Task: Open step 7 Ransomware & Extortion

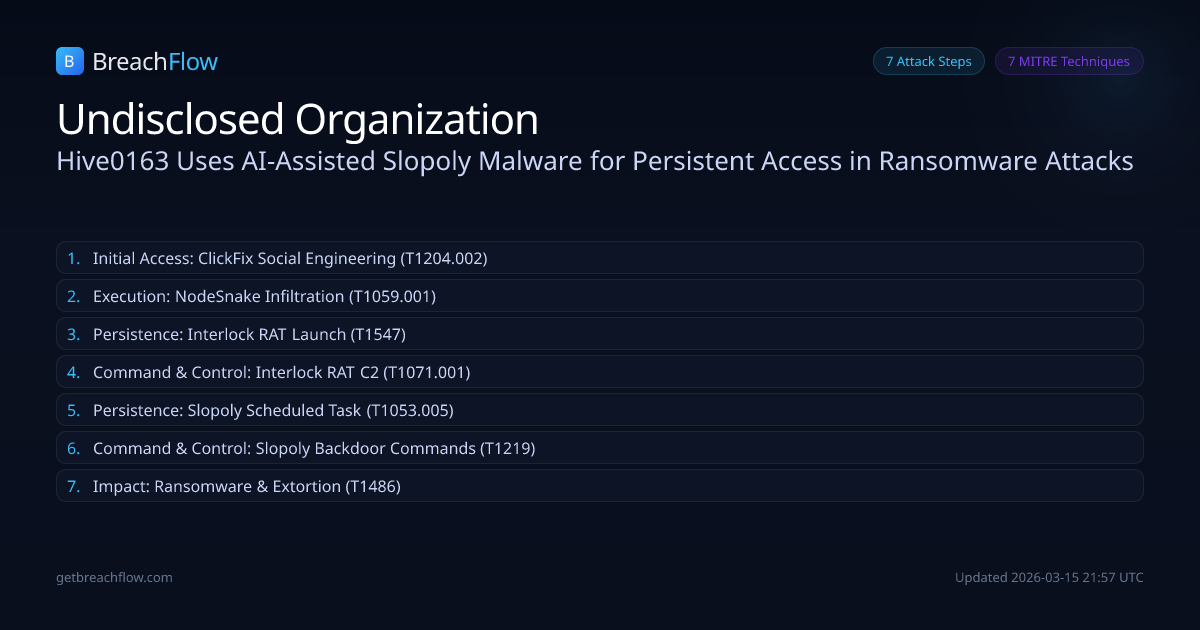Action: tap(599, 486)
